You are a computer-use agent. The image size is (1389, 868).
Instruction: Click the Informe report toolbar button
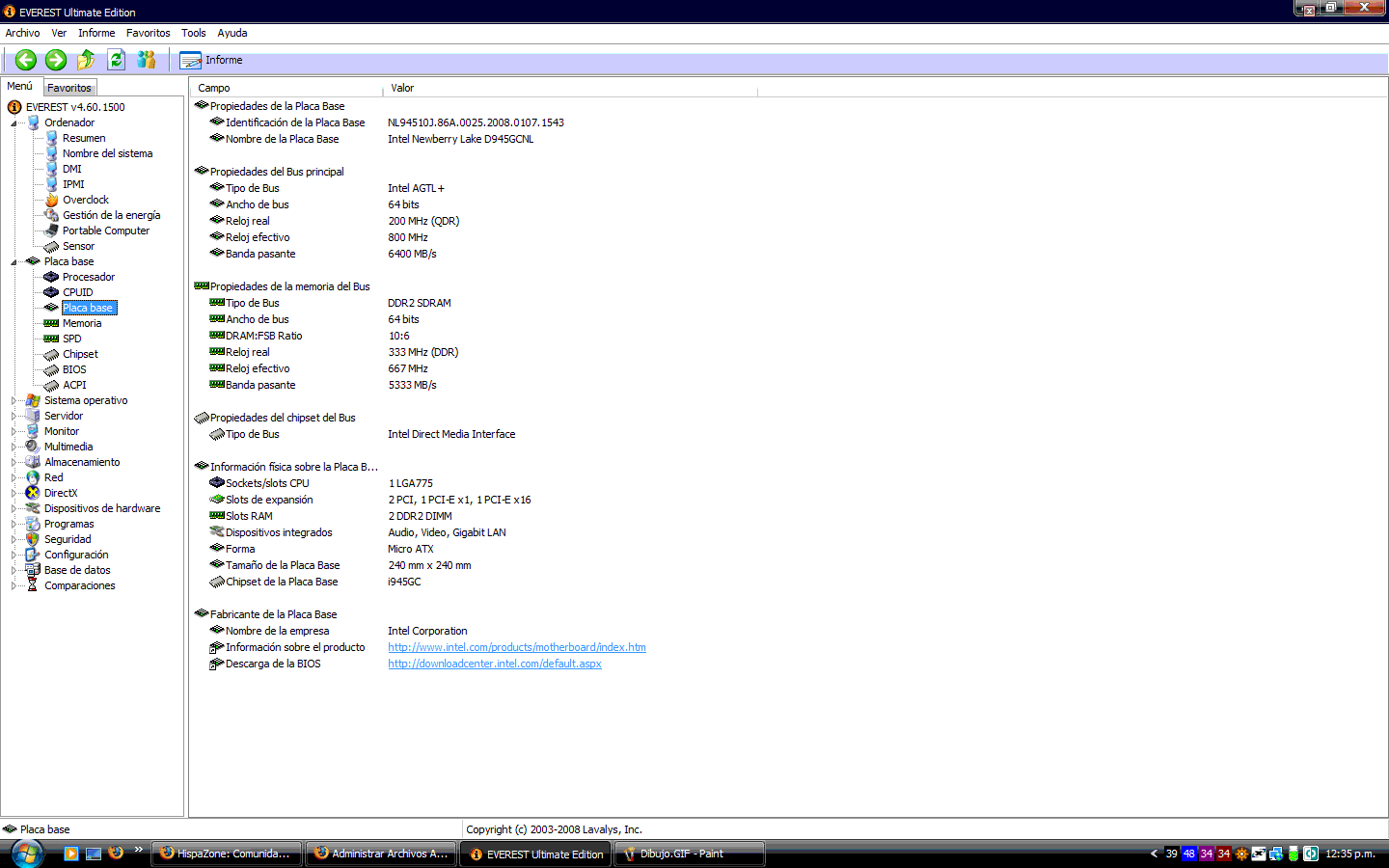click(x=211, y=60)
